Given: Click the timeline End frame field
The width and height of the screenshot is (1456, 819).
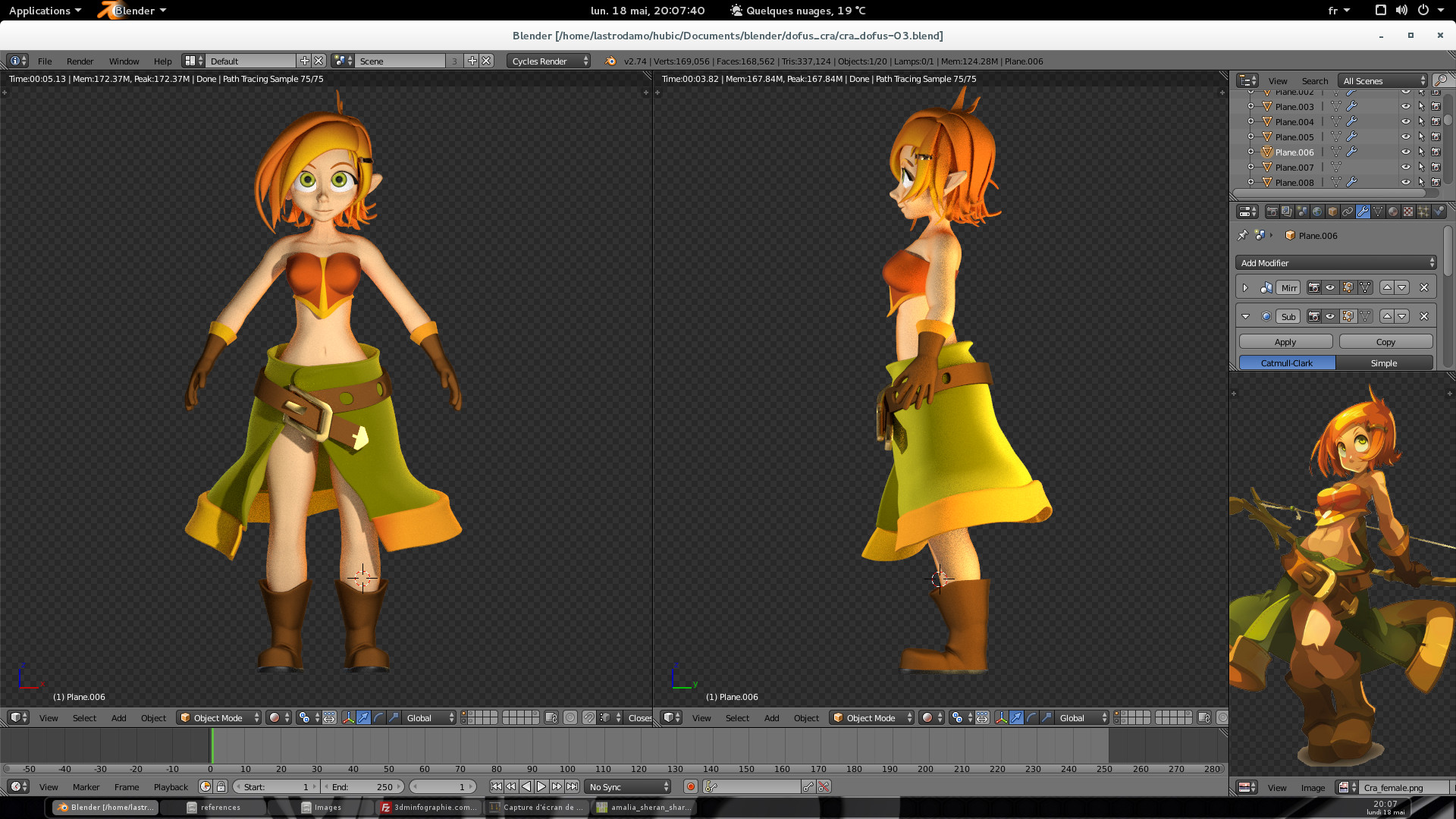Looking at the screenshot, I should tap(362, 787).
